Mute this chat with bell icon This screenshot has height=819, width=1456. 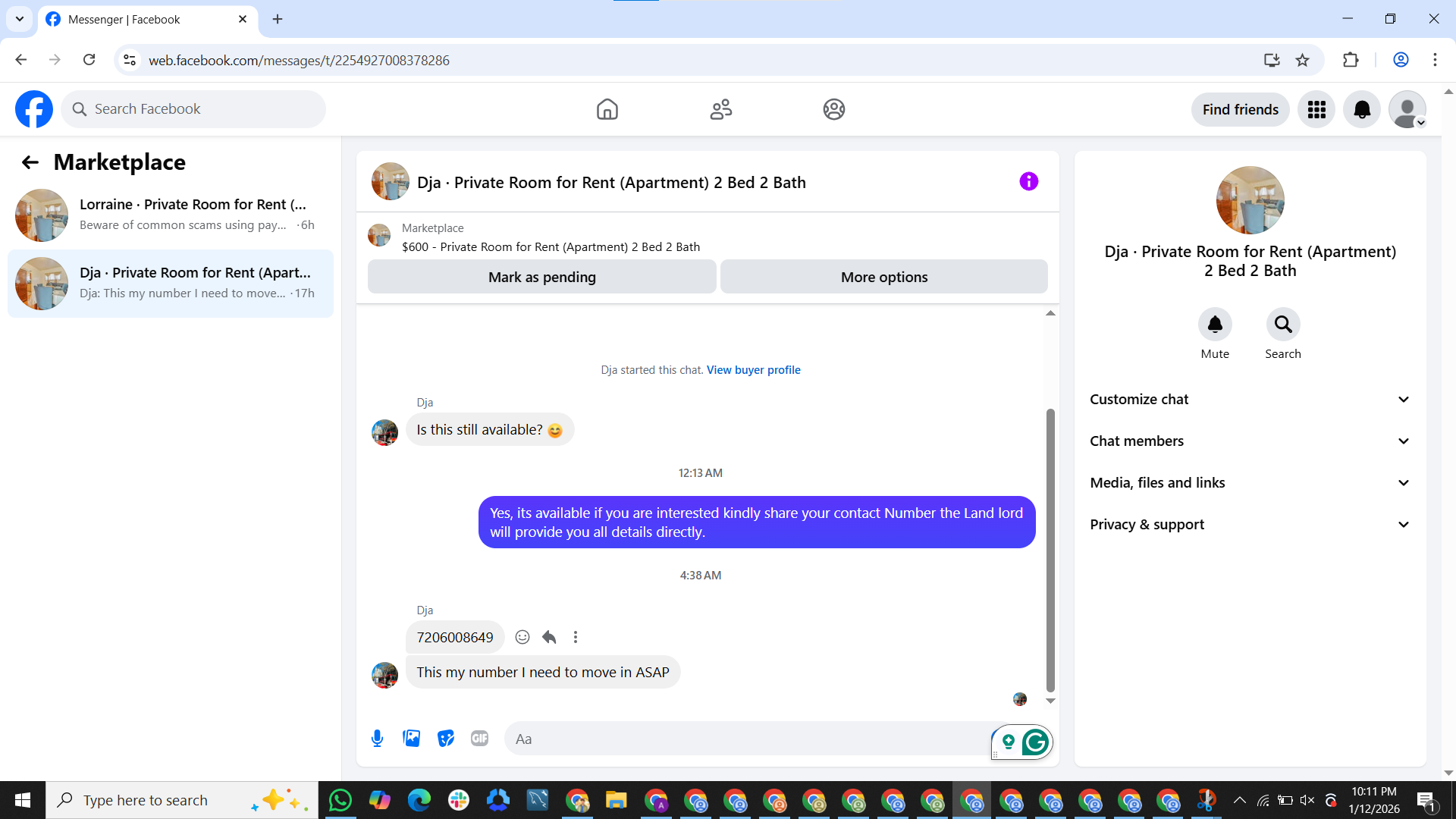click(x=1215, y=325)
